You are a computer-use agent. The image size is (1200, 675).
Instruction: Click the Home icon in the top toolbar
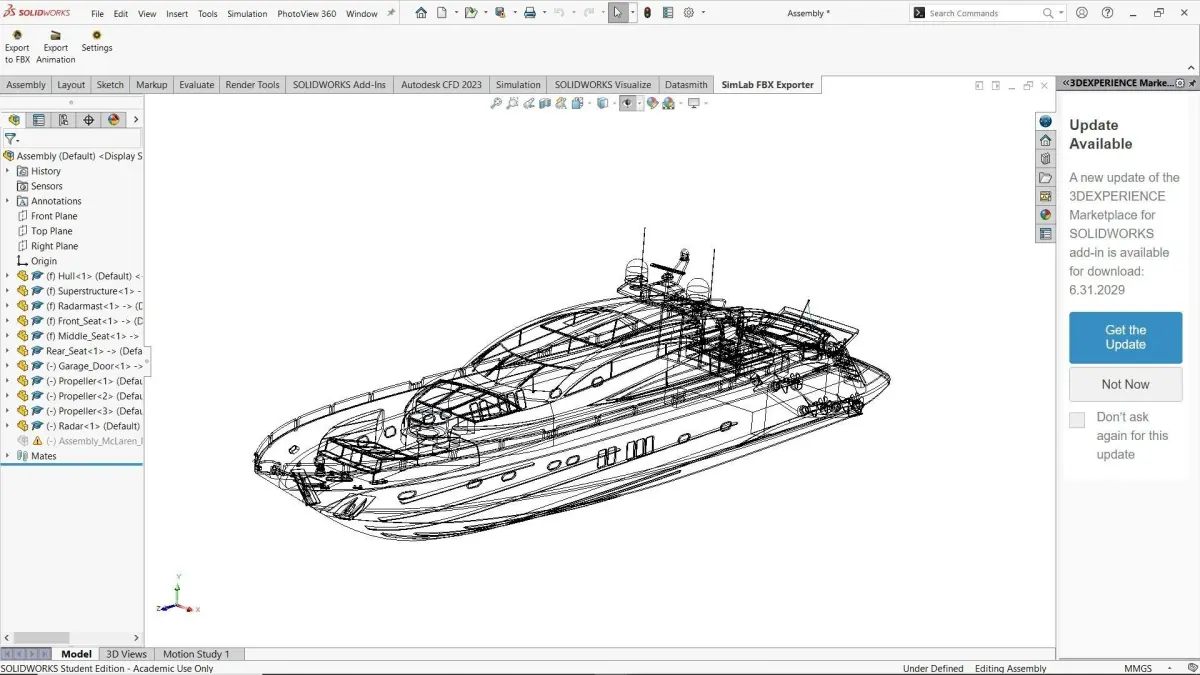click(x=421, y=13)
